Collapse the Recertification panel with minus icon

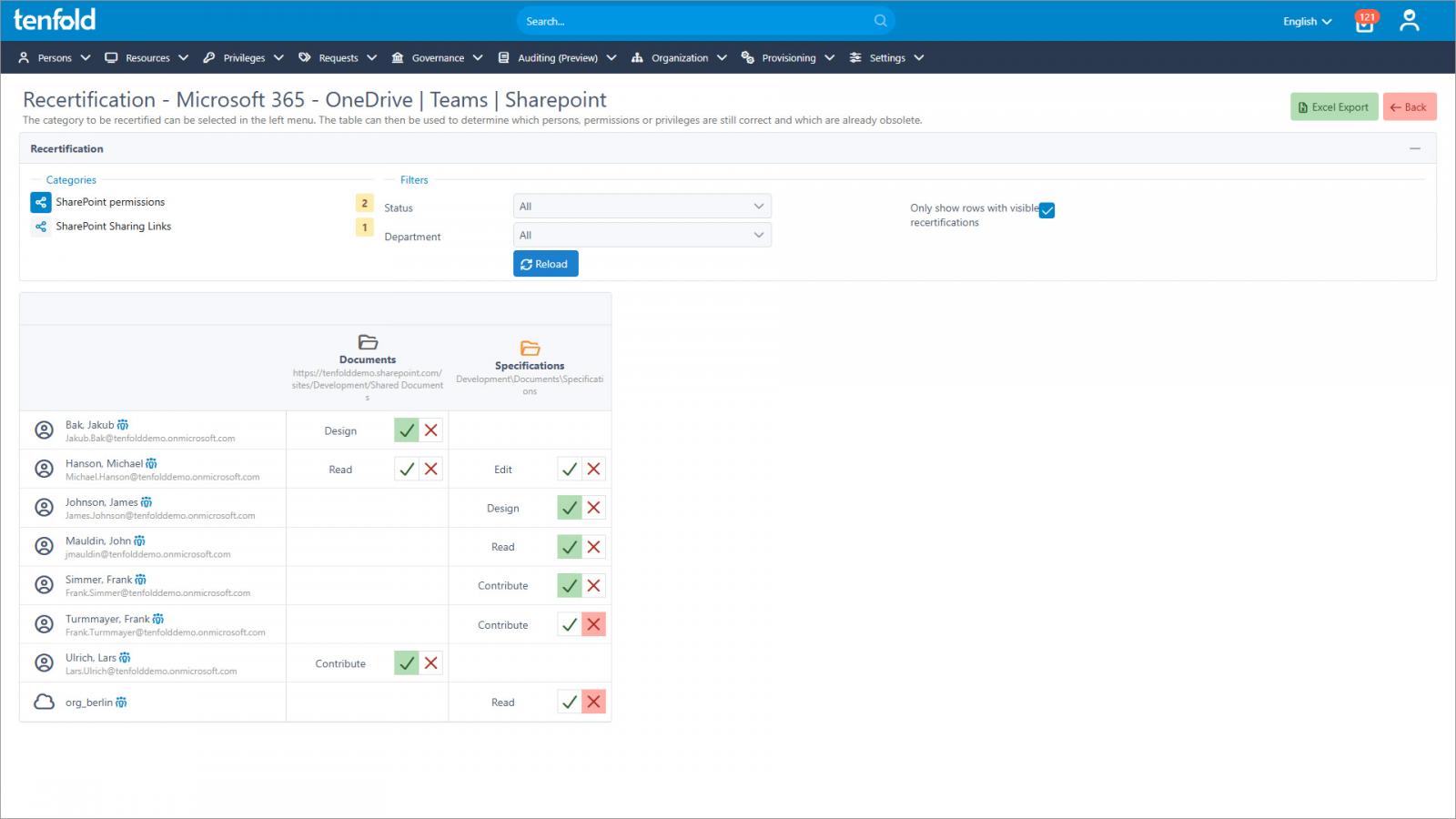click(x=1415, y=148)
